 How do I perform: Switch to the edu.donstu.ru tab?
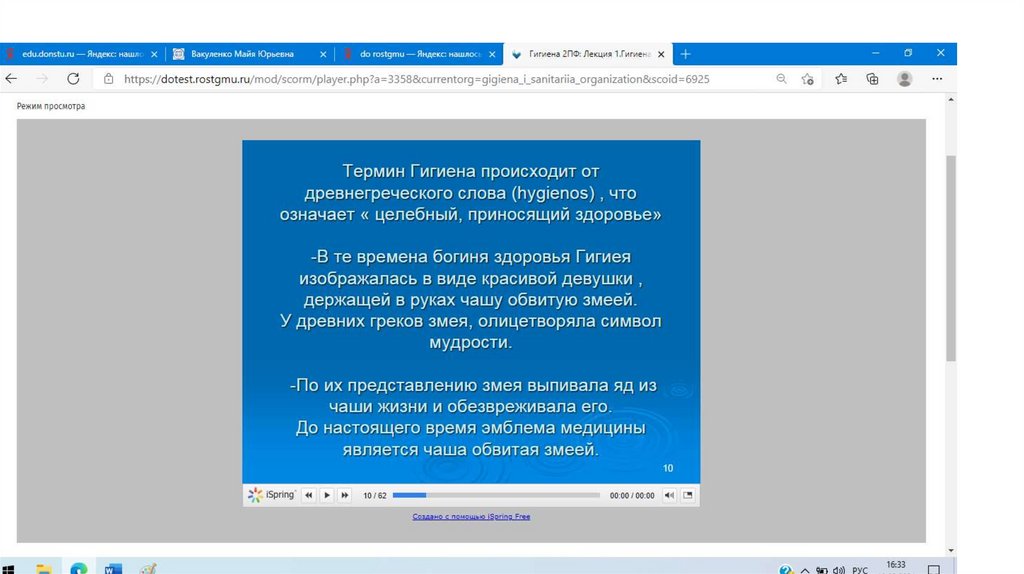(x=82, y=54)
